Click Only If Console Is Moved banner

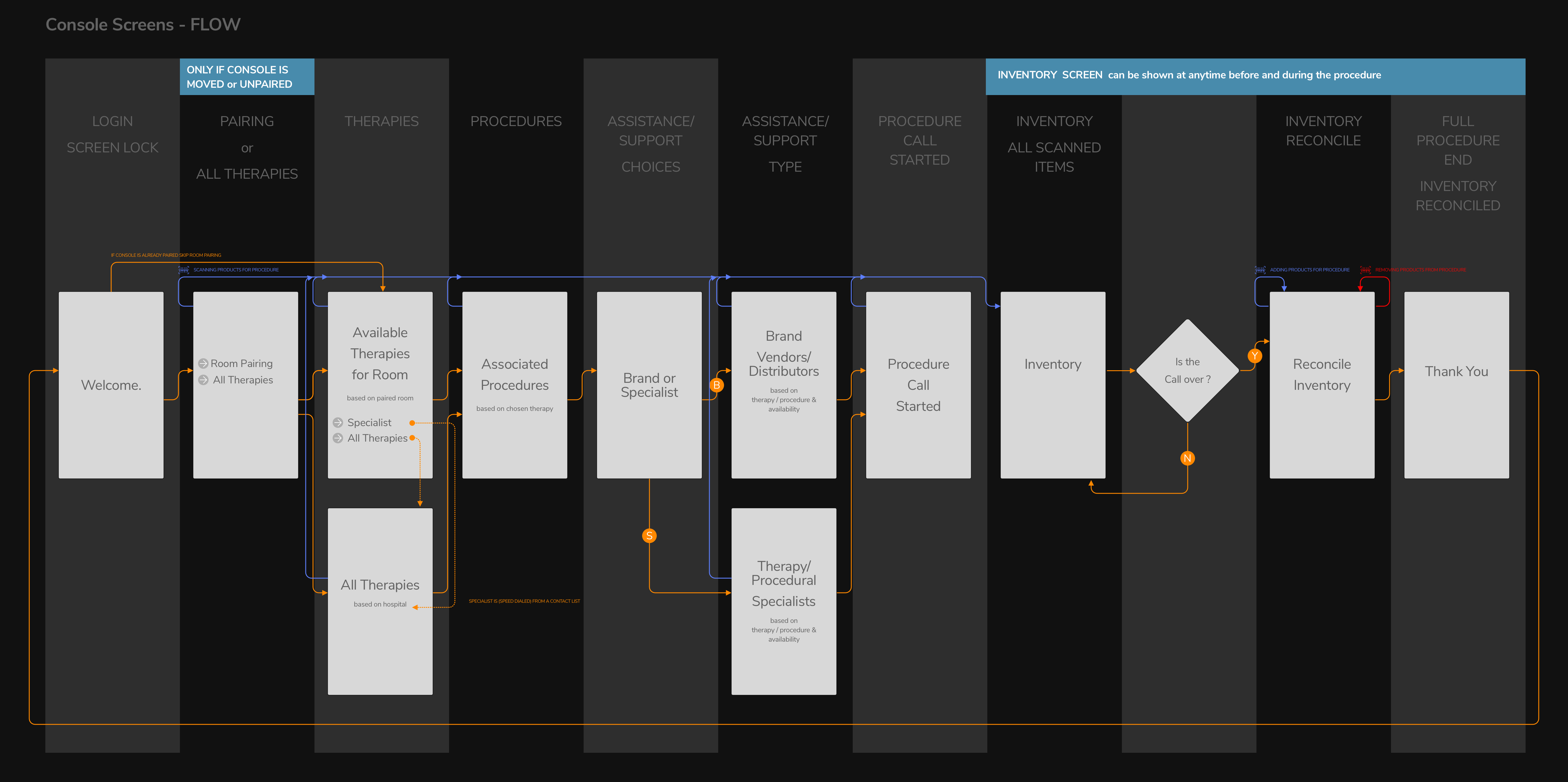click(247, 77)
